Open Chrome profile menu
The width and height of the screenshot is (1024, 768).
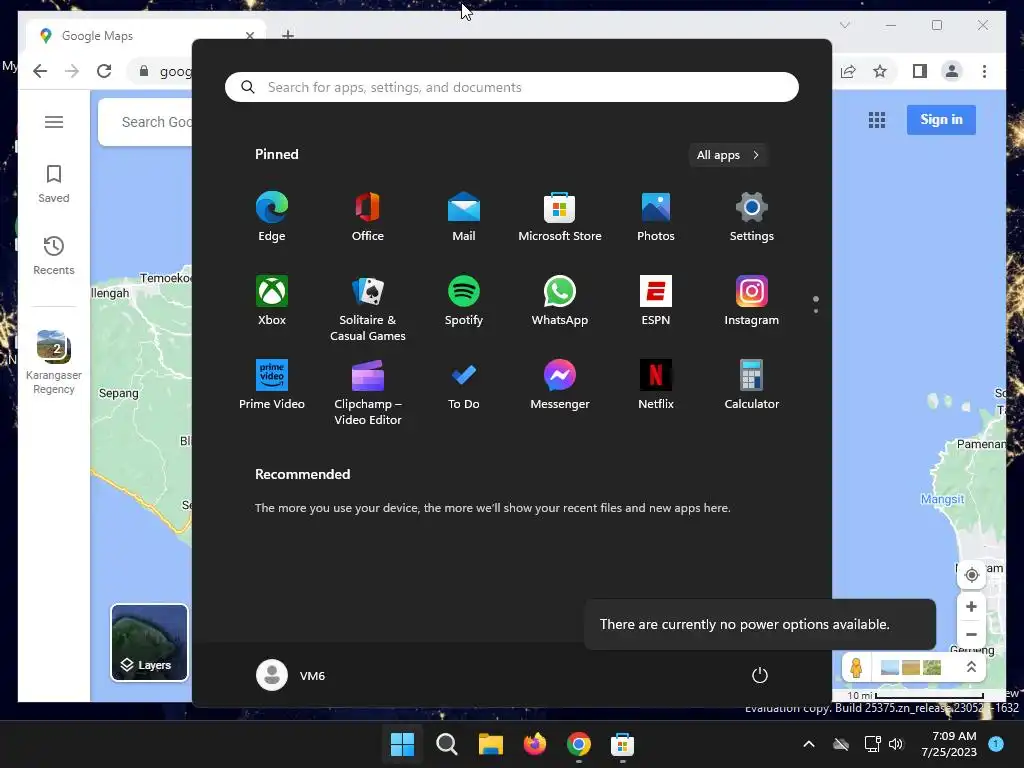pos(952,71)
